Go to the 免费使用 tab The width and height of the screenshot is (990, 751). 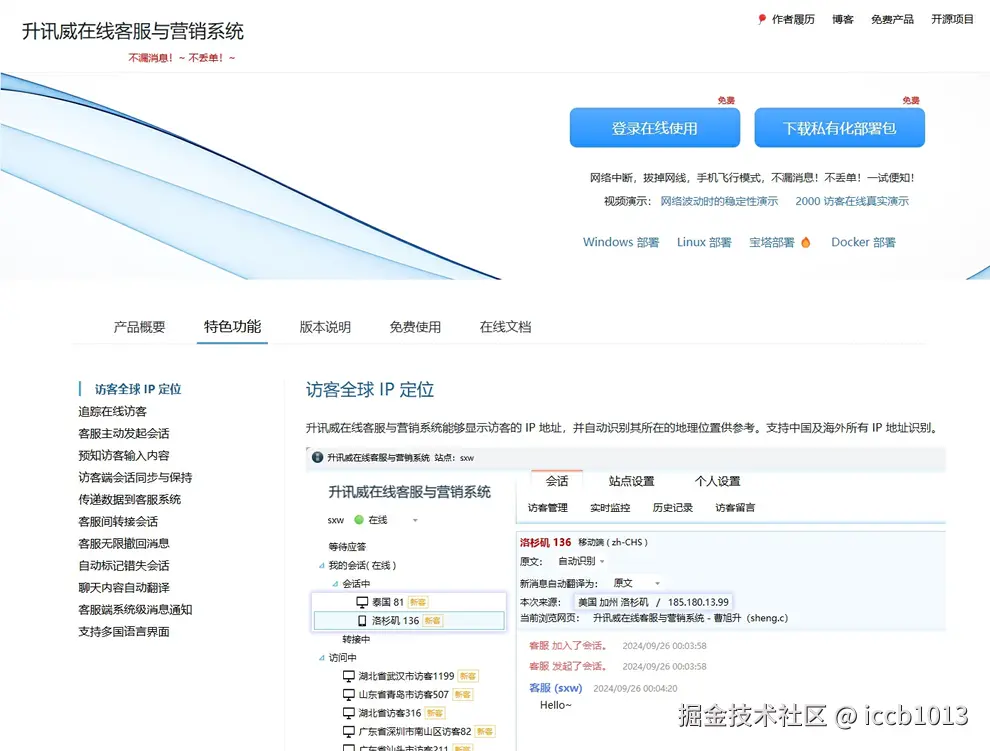pos(415,327)
